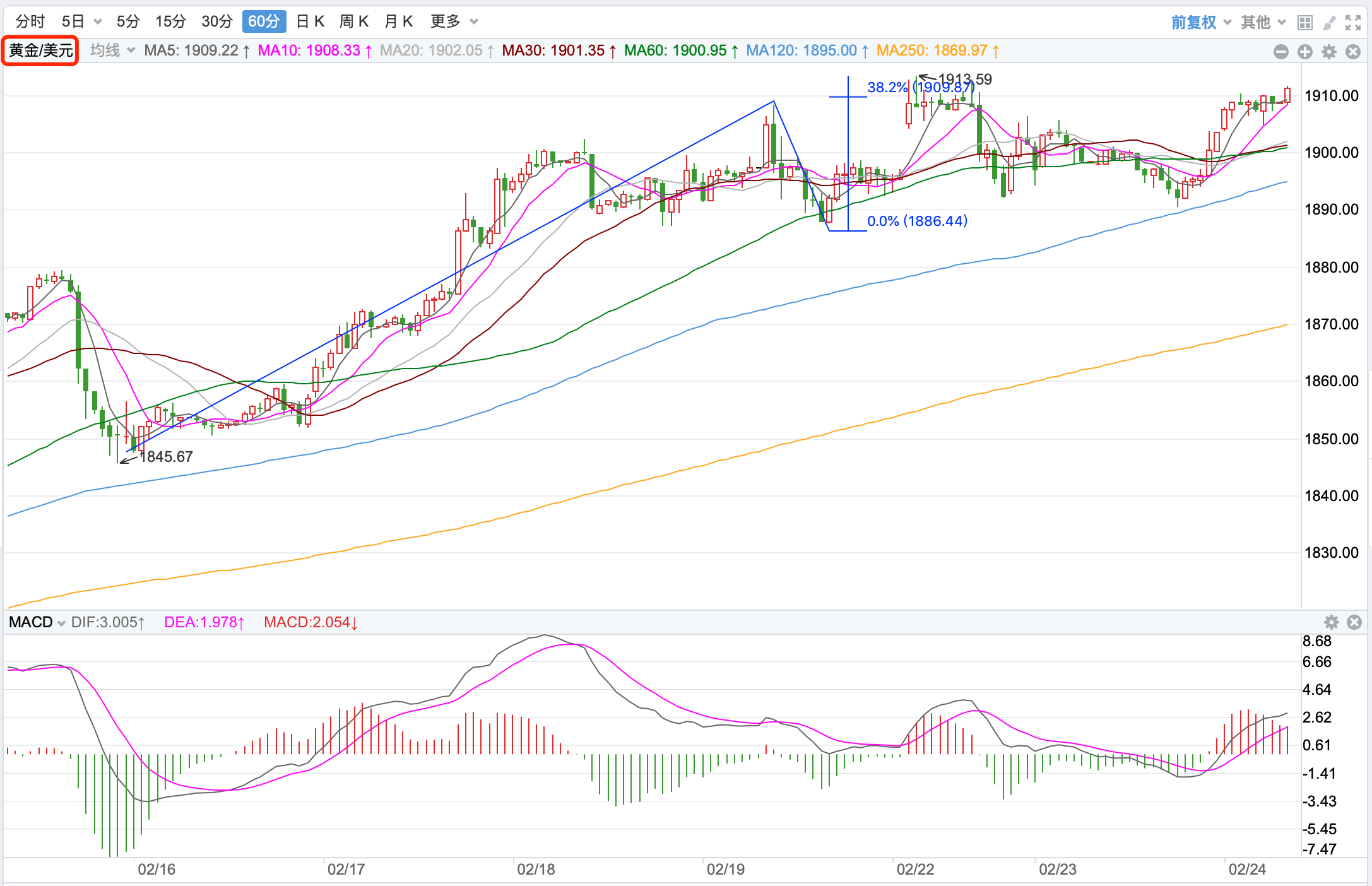Click the MA60: 1900.95 value label
Image resolution: width=1372 pixels, height=886 pixels.
click(x=682, y=50)
